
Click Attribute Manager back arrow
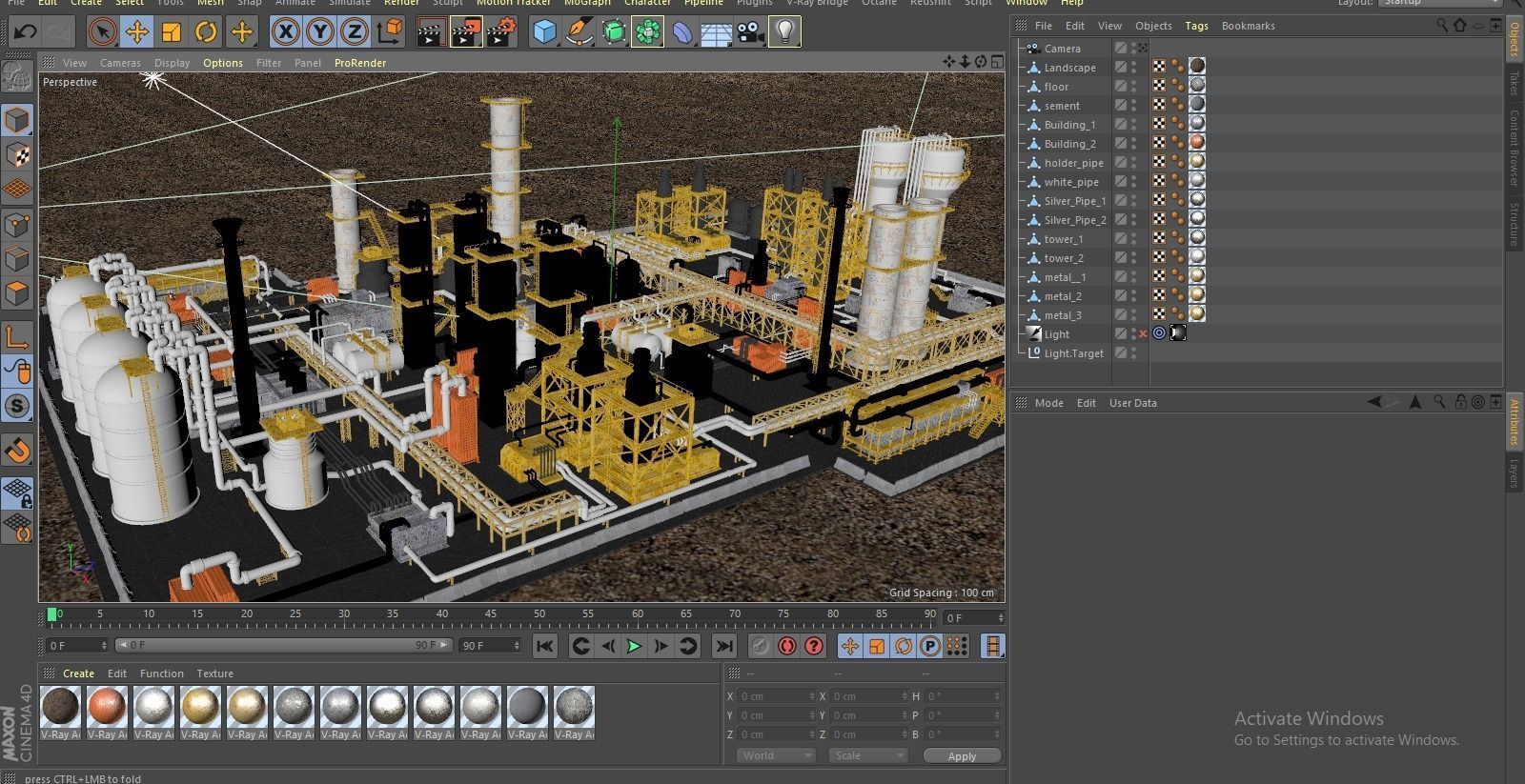pos(1374,402)
